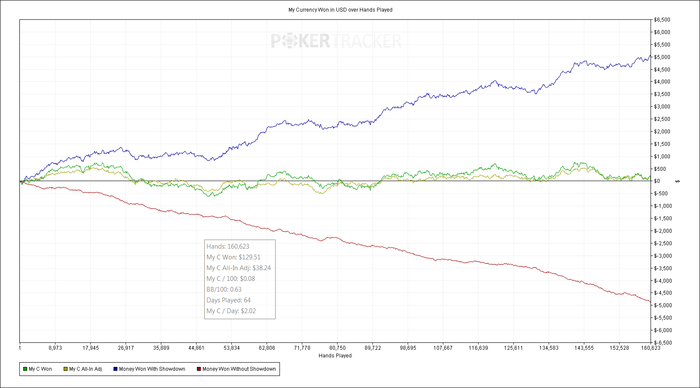The height and width of the screenshot is (388, 700).
Task: Click the 98,695 x-axis tick label
Action: click(408, 348)
